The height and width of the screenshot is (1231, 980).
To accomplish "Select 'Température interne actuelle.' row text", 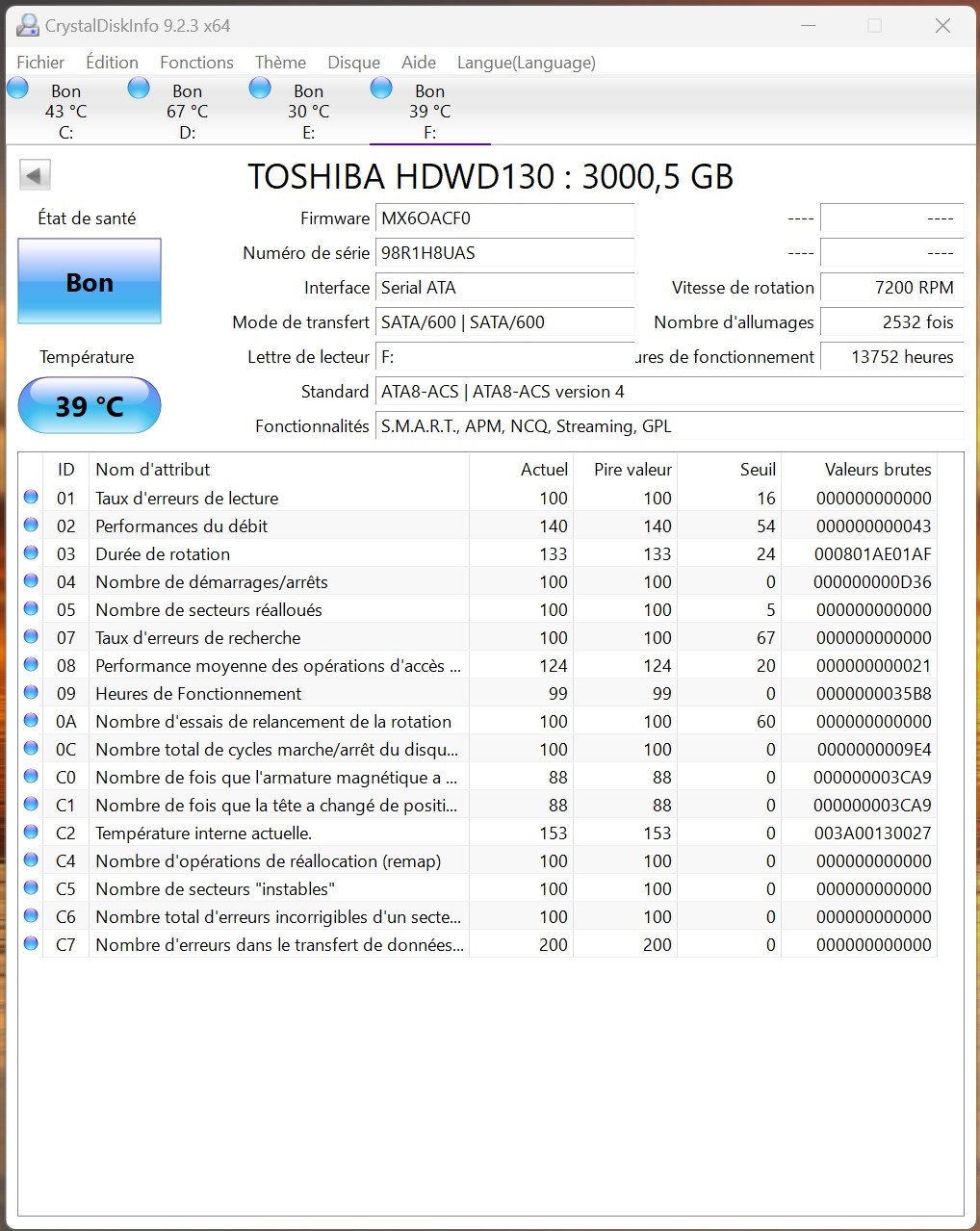I will click(203, 833).
